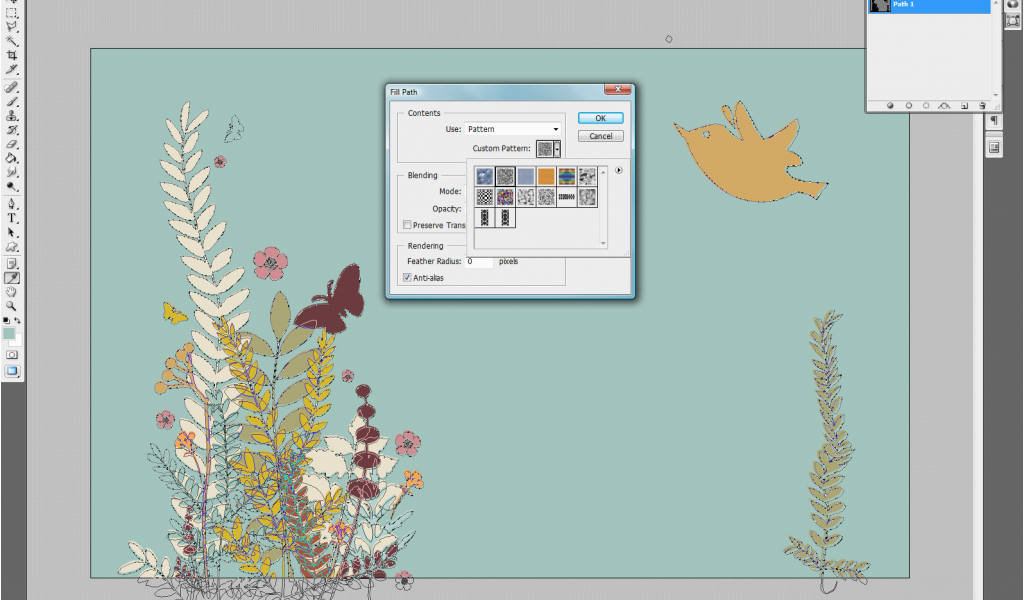
Task: Click the Magic Wand tool
Action: 12,41
